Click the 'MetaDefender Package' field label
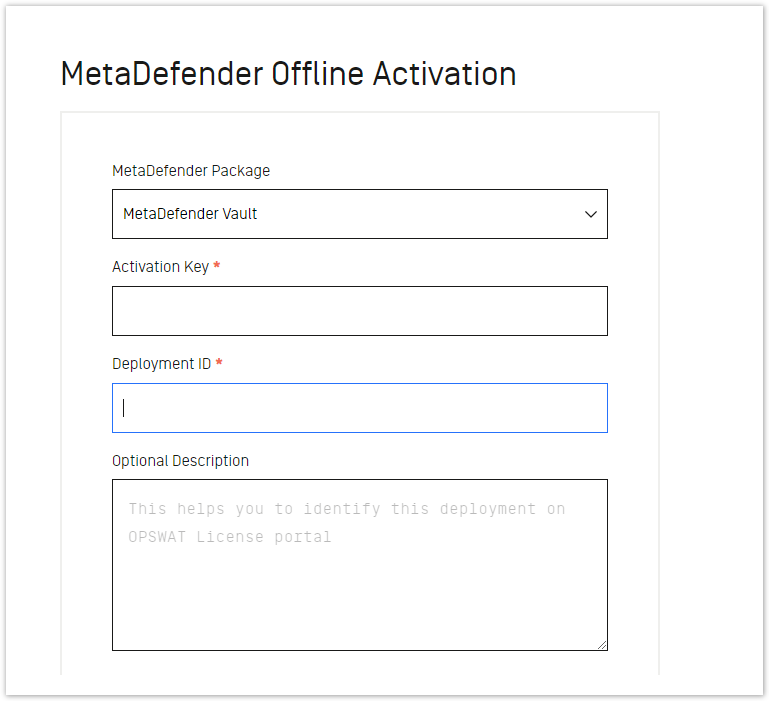This screenshot has height=701, width=769. [x=191, y=171]
